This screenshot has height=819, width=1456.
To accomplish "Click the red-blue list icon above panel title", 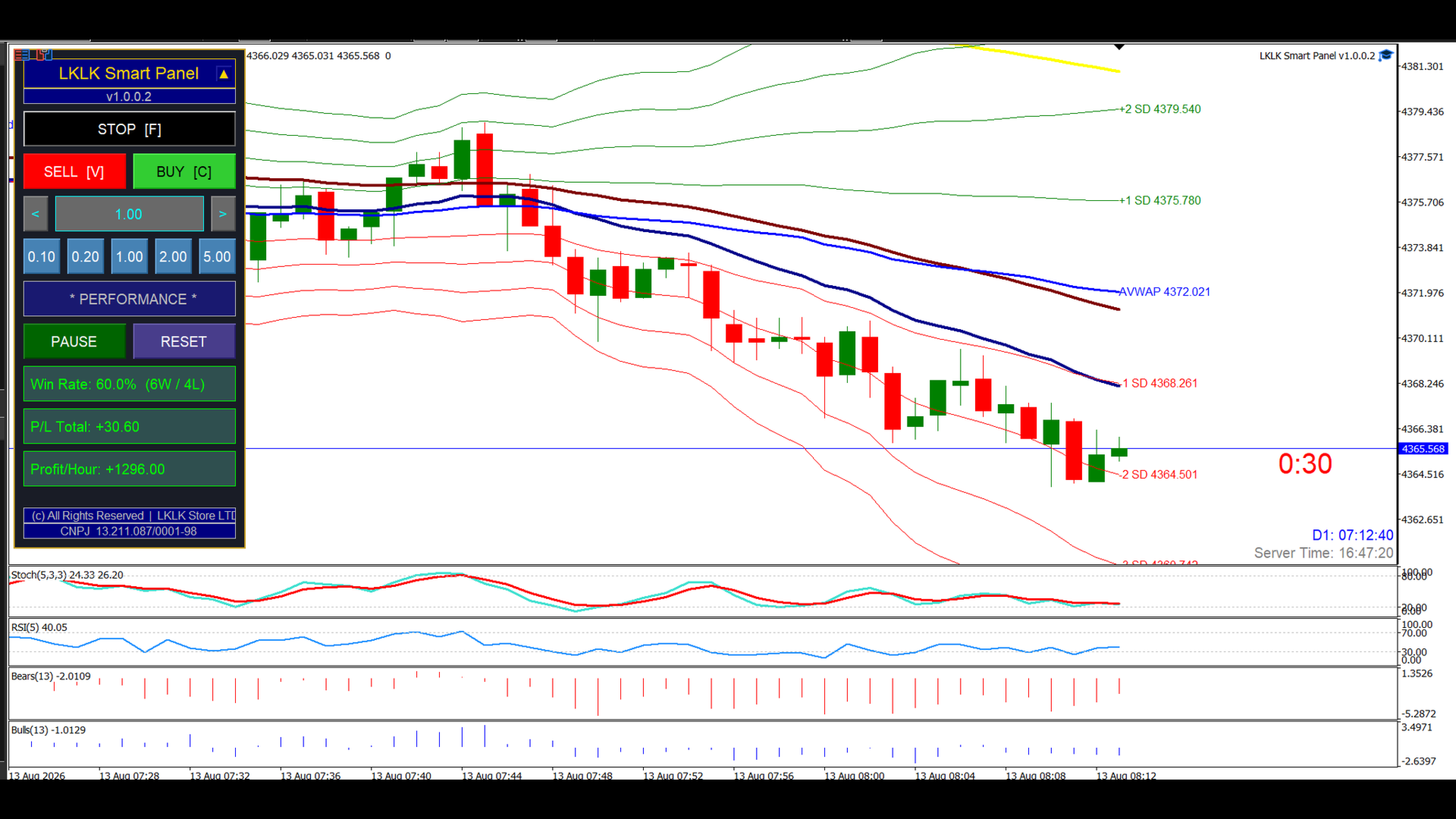I will point(22,55).
